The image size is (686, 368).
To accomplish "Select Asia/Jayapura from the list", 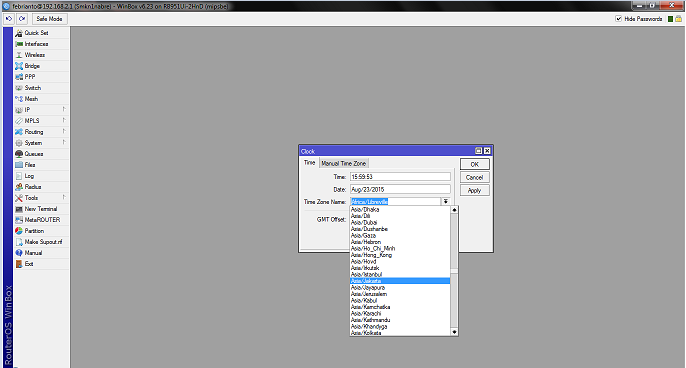I will 400,287.
